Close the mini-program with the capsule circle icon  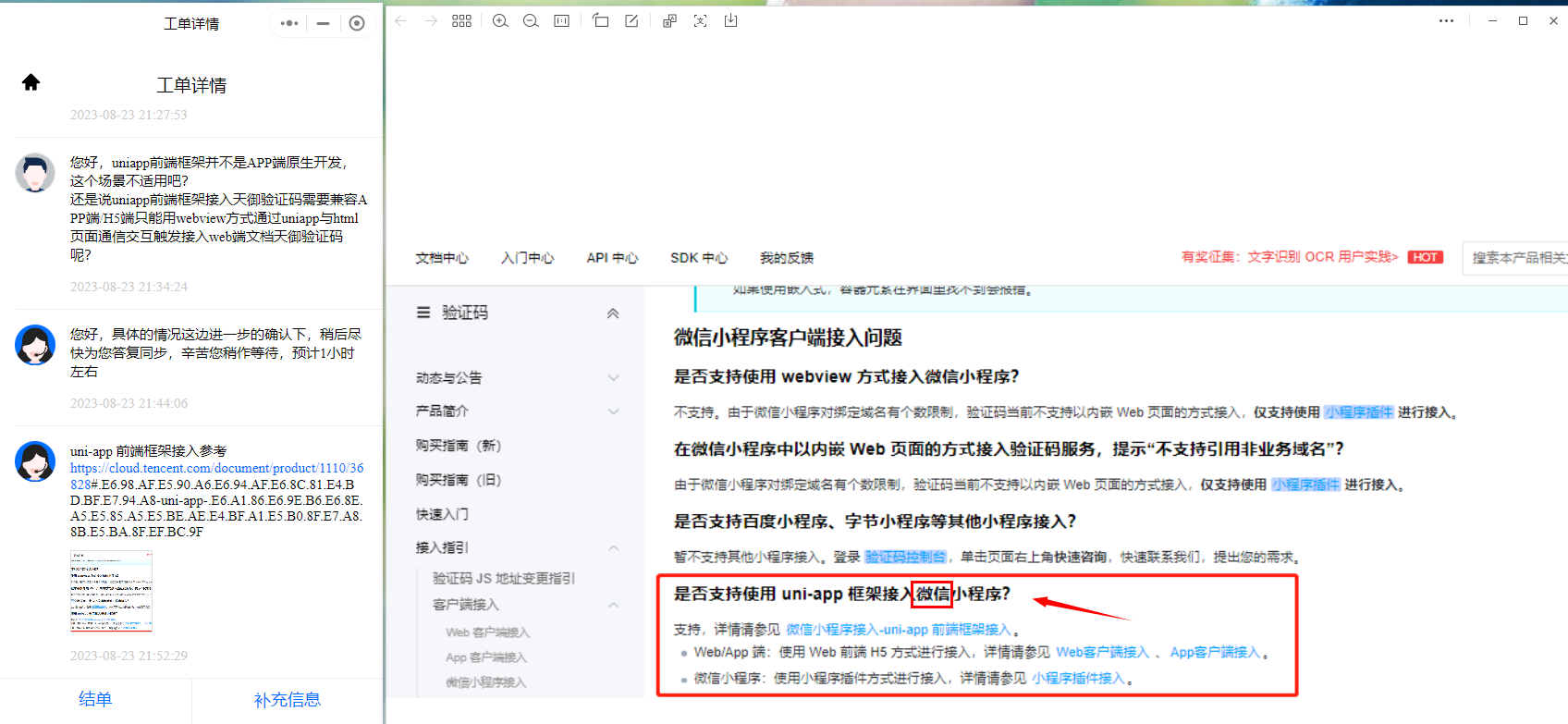[x=357, y=23]
